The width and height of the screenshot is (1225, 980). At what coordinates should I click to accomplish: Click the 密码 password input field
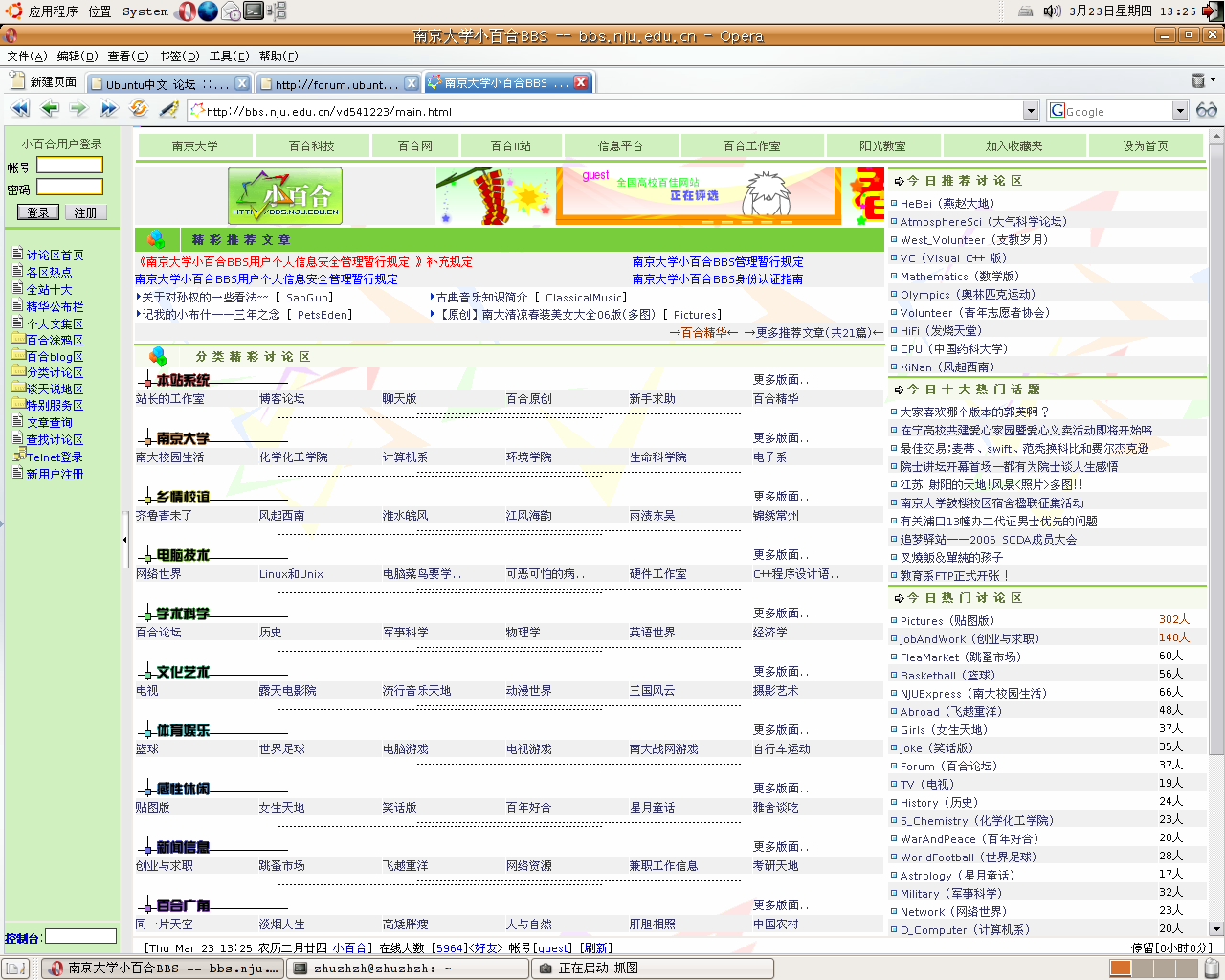[70, 187]
